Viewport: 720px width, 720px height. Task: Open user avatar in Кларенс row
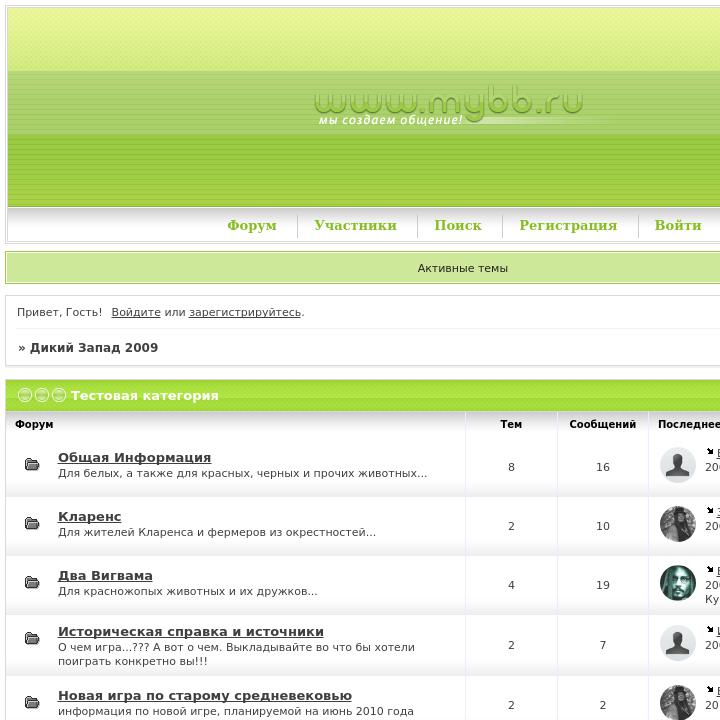(678, 524)
